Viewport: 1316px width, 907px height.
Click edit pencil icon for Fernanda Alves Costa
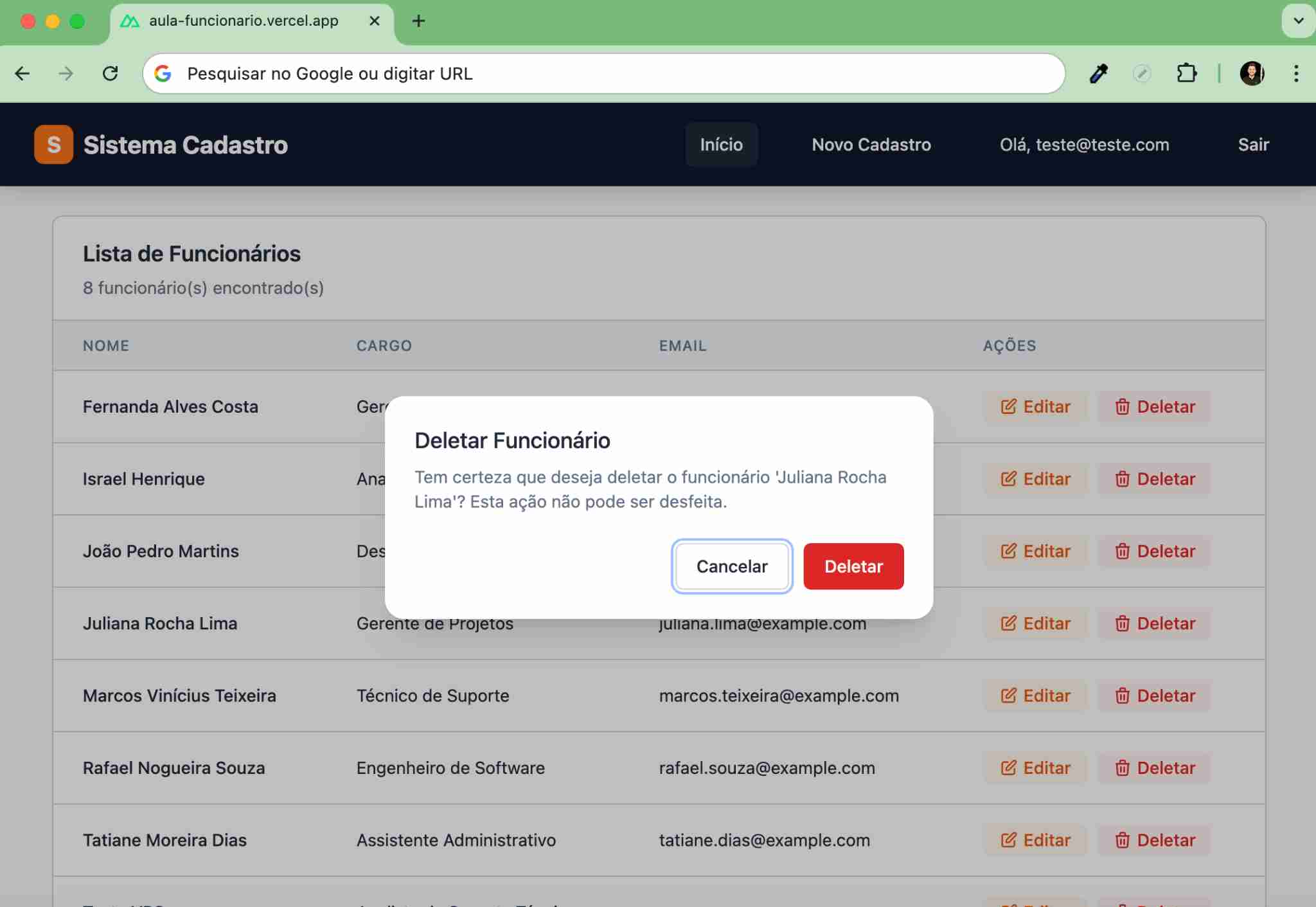point(1008,407)
